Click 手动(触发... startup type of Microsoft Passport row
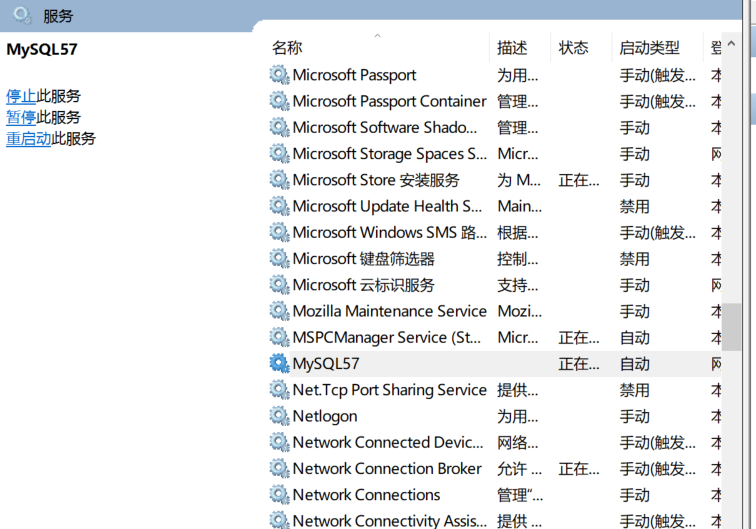This screenshot has width=756, height=529. (658, 75)
